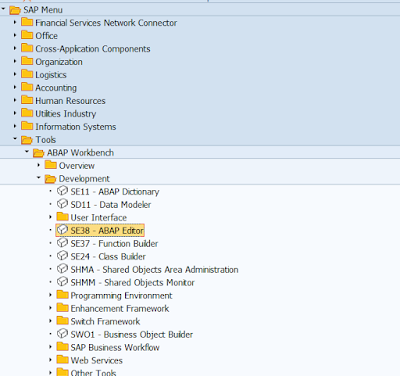Image resolution: width=400 pixels, height=376 pixels.
Task: Expand the Information Systems node arrow
Action: tap(15, 126)
